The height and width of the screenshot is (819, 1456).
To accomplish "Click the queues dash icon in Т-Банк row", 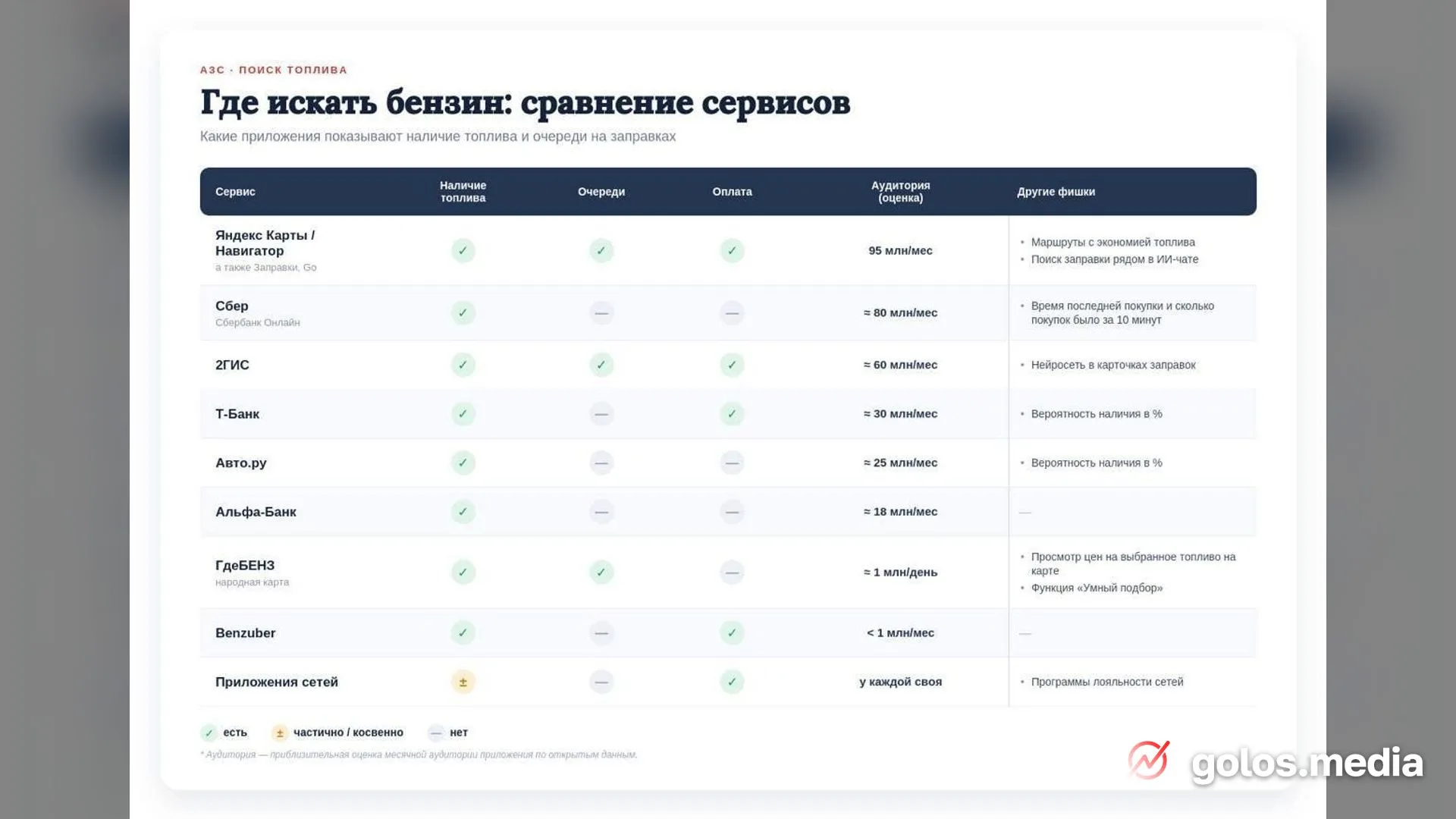I will coord(601,414).
